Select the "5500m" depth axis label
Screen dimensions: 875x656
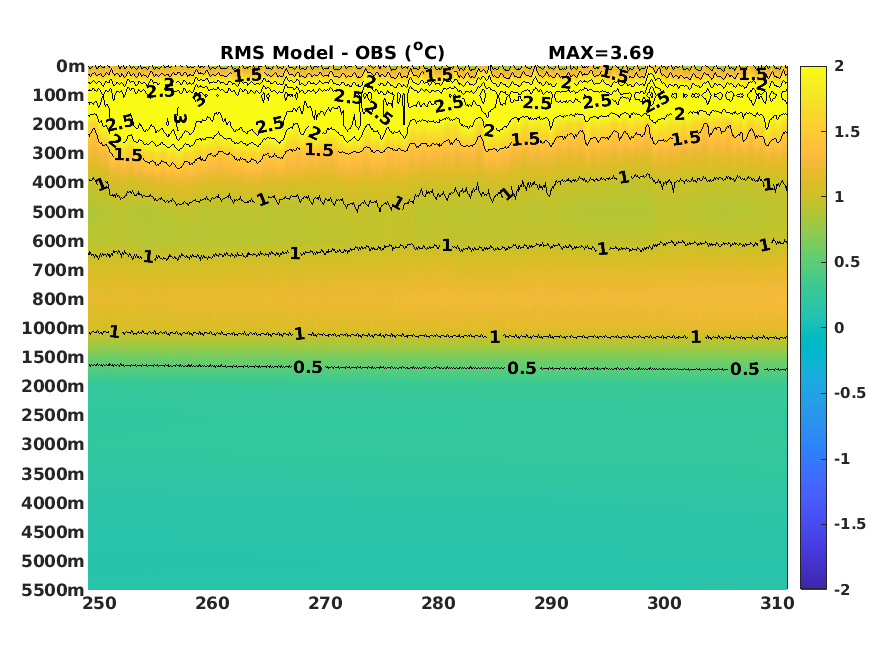pyautogui.click(x=53, y=590)
